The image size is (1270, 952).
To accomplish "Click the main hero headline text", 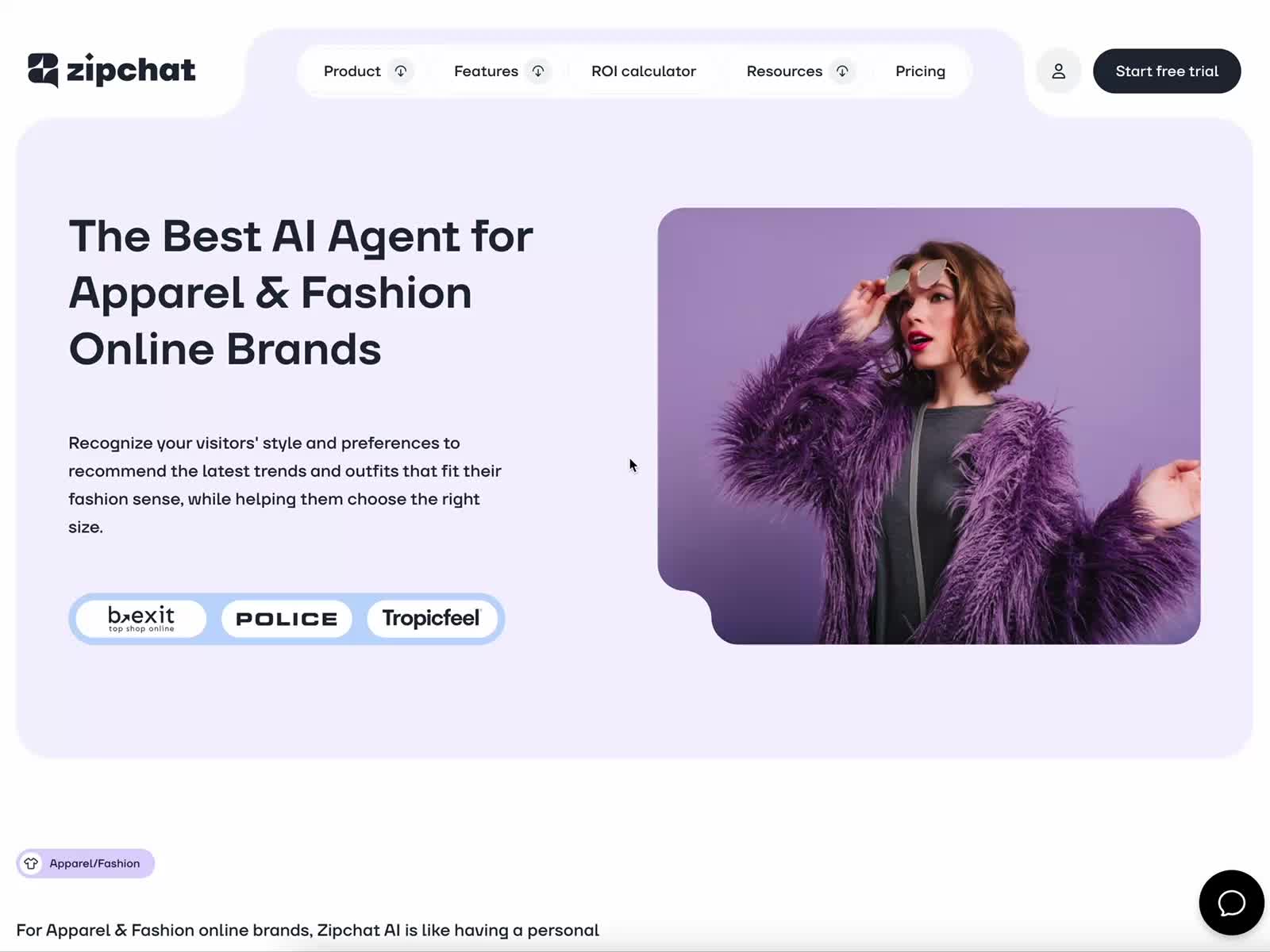I will pyautogui.click(x=301, y=293).
